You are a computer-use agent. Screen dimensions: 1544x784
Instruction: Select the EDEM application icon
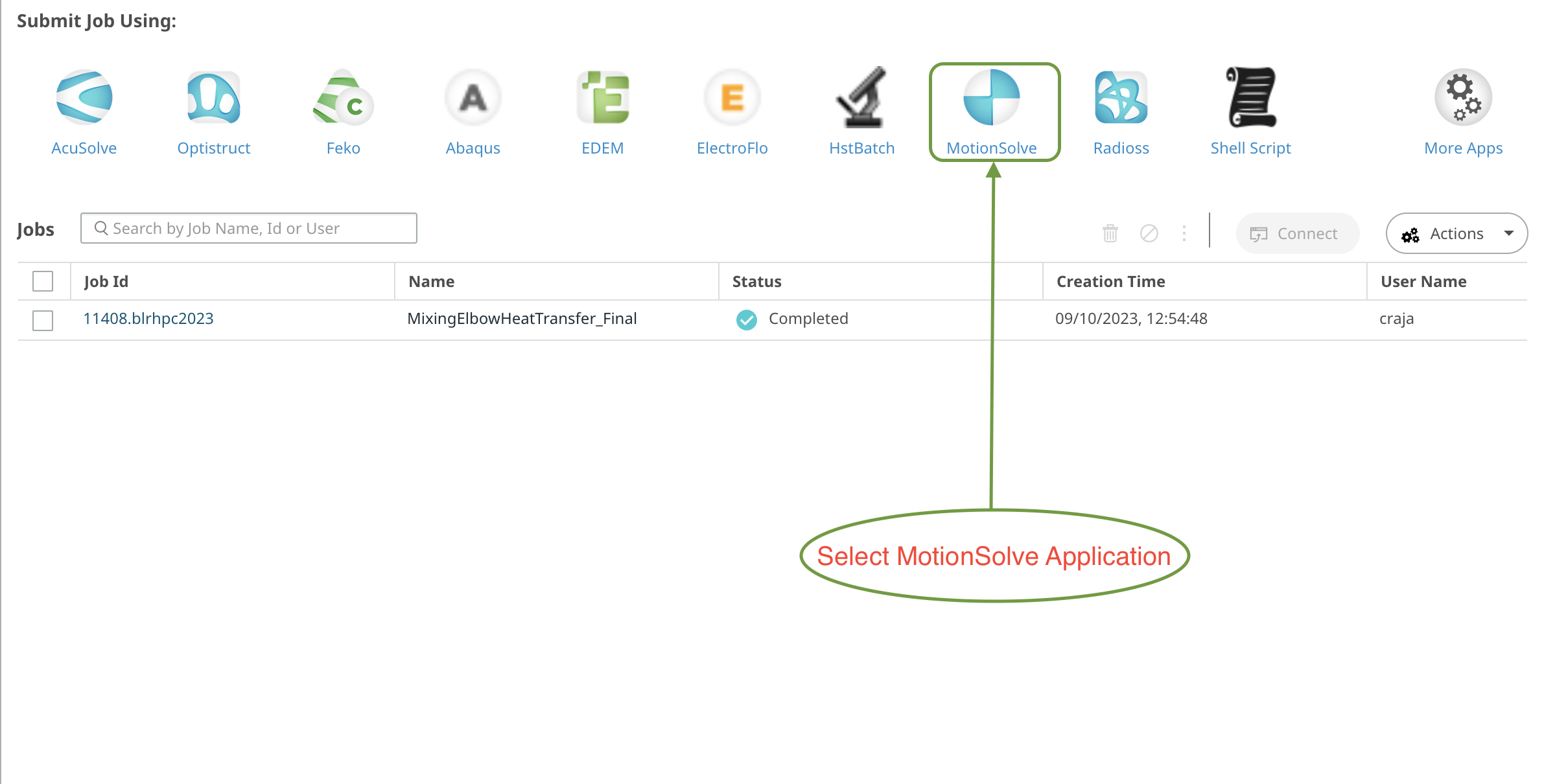click(x=603, y=98)
